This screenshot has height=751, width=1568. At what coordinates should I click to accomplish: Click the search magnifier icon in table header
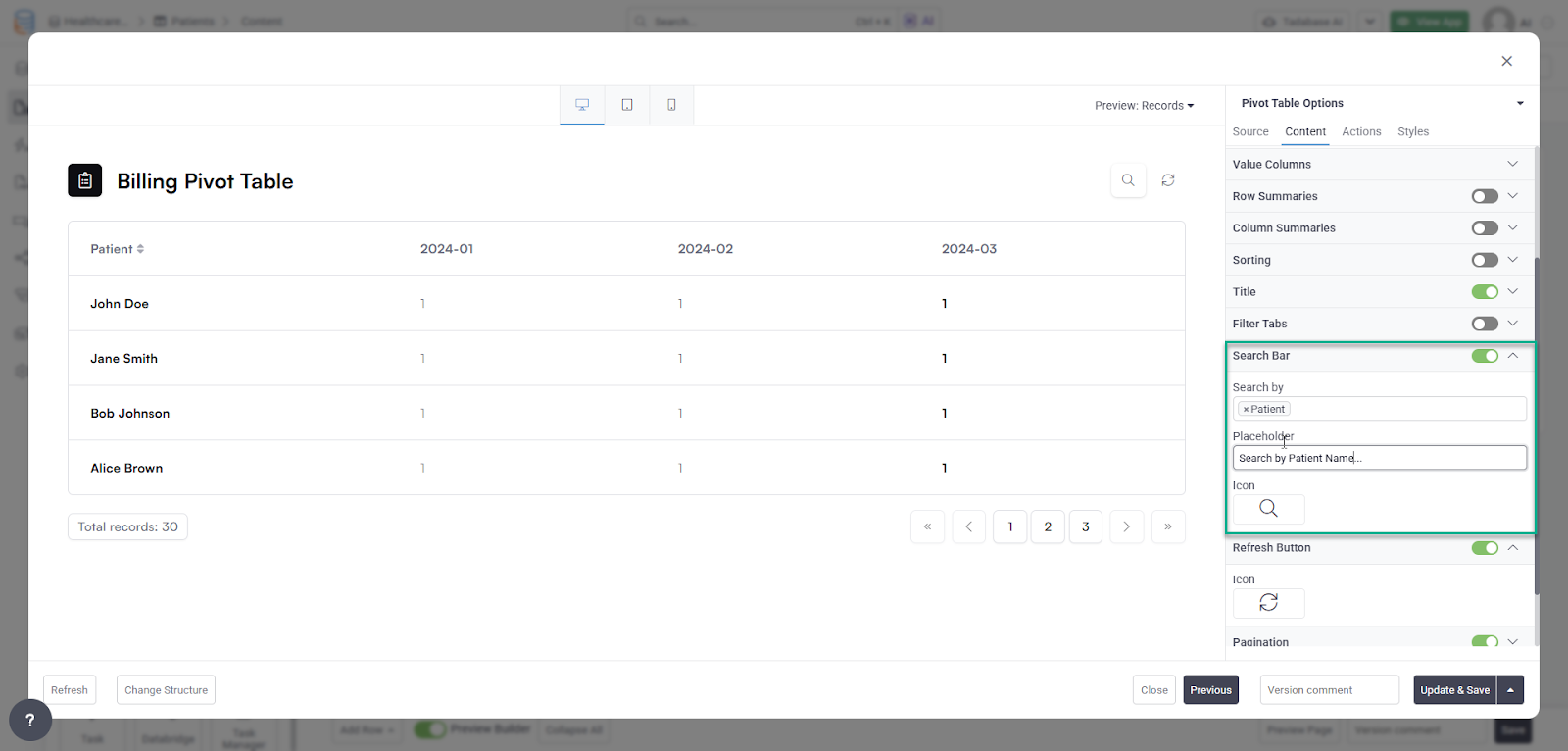click(x=1128, y=180)
